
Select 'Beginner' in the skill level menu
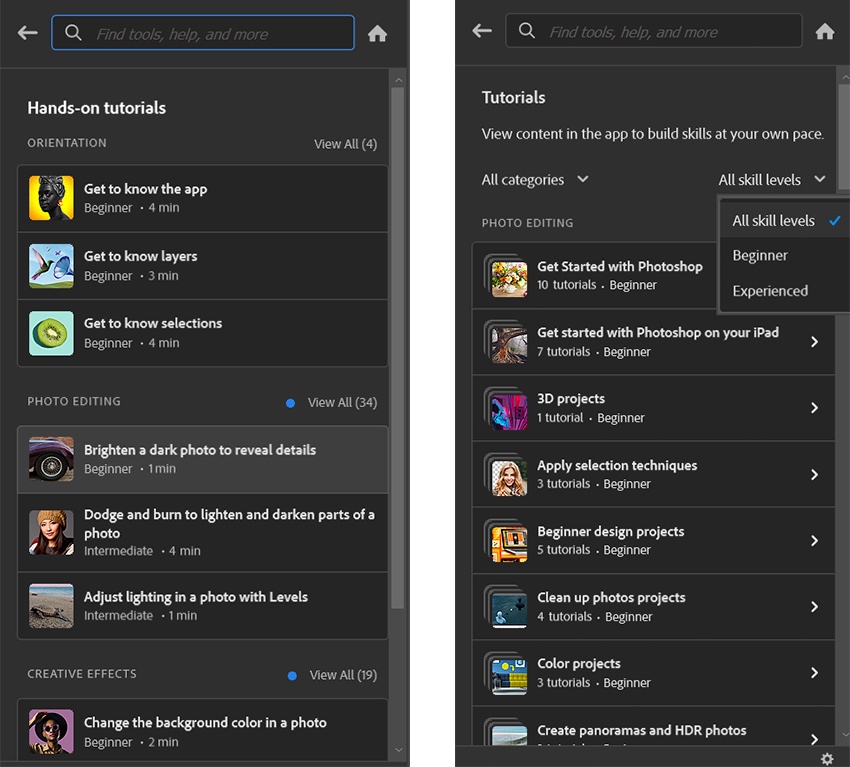[784, 255]
